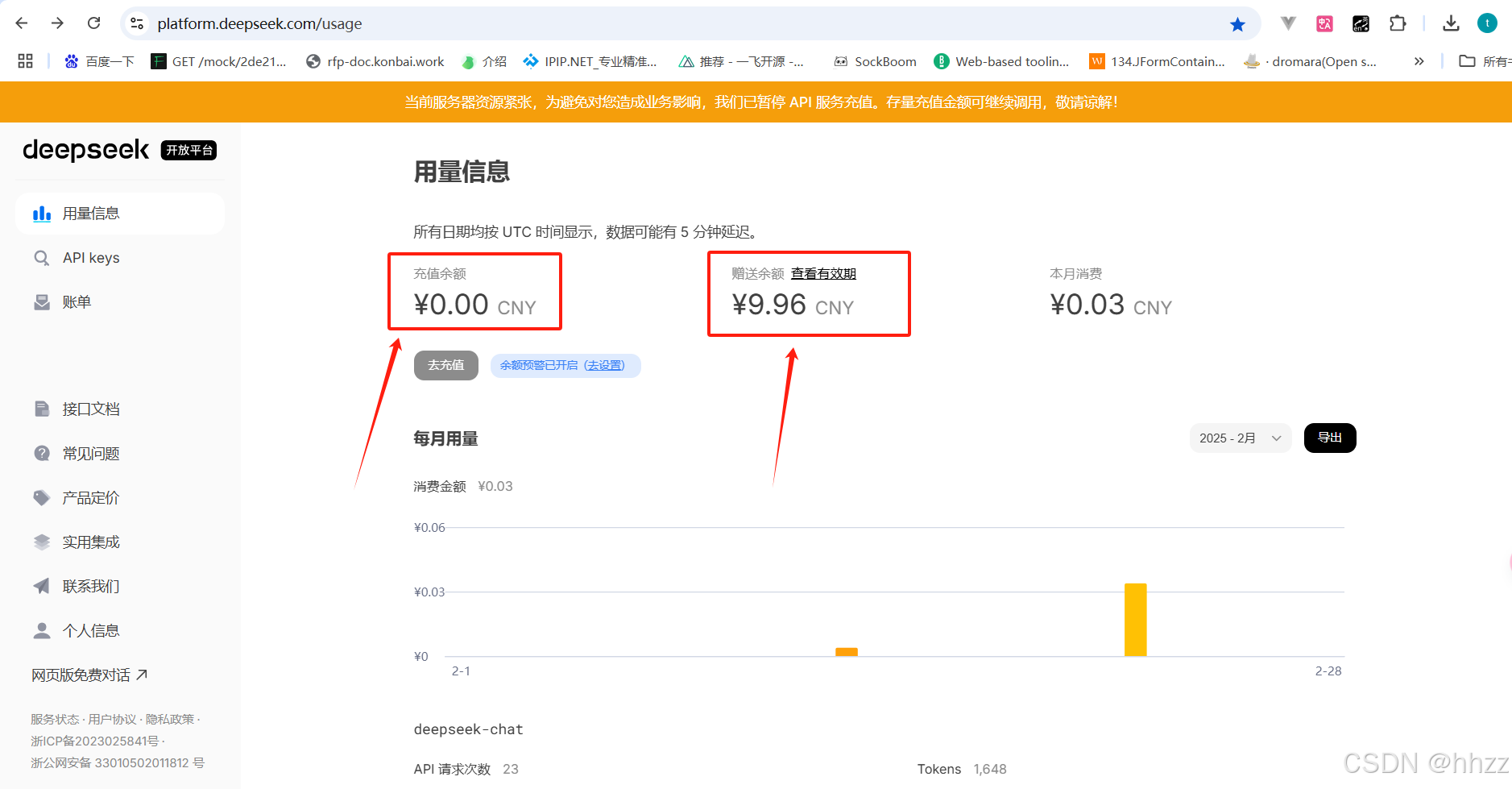
Task: Click the tall bar in the usage chart
Action: (x=1136, y=620)
